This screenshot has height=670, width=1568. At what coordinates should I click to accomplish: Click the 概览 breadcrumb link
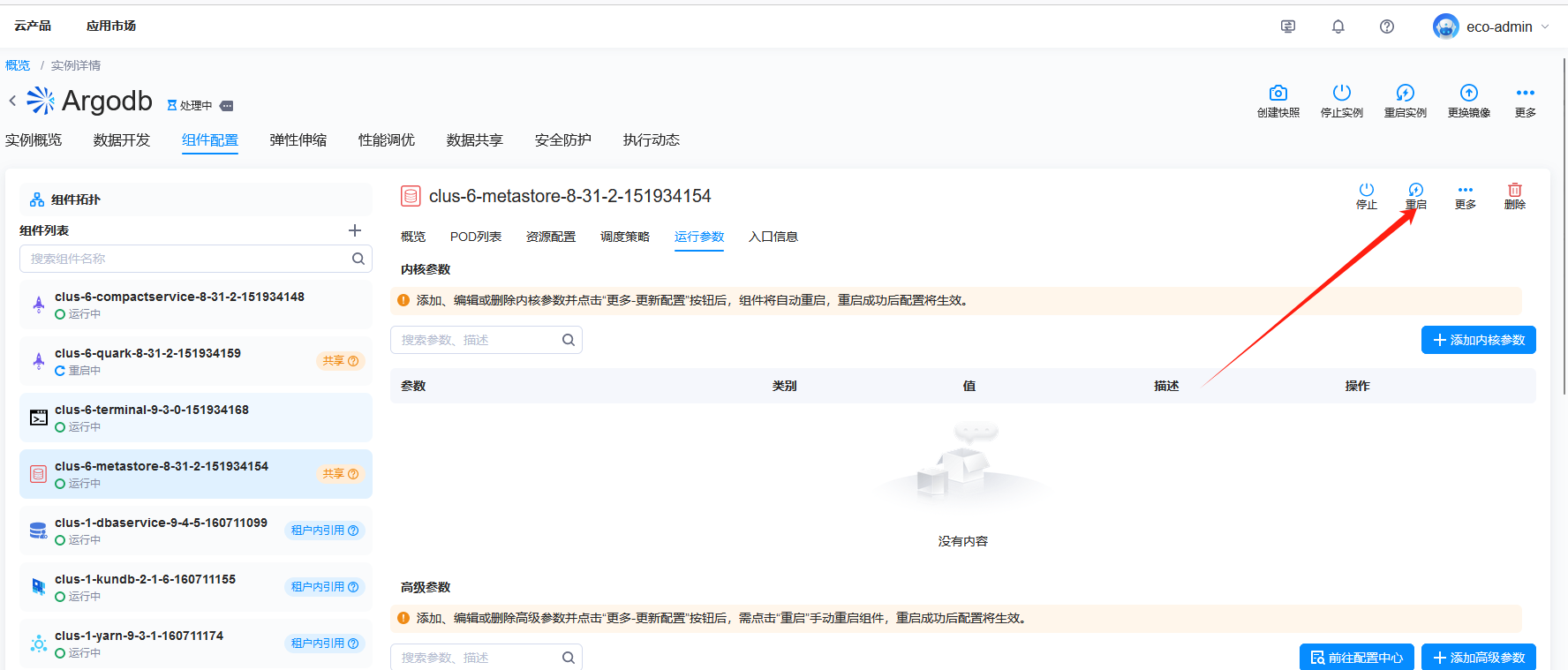(x=18, y=65)
